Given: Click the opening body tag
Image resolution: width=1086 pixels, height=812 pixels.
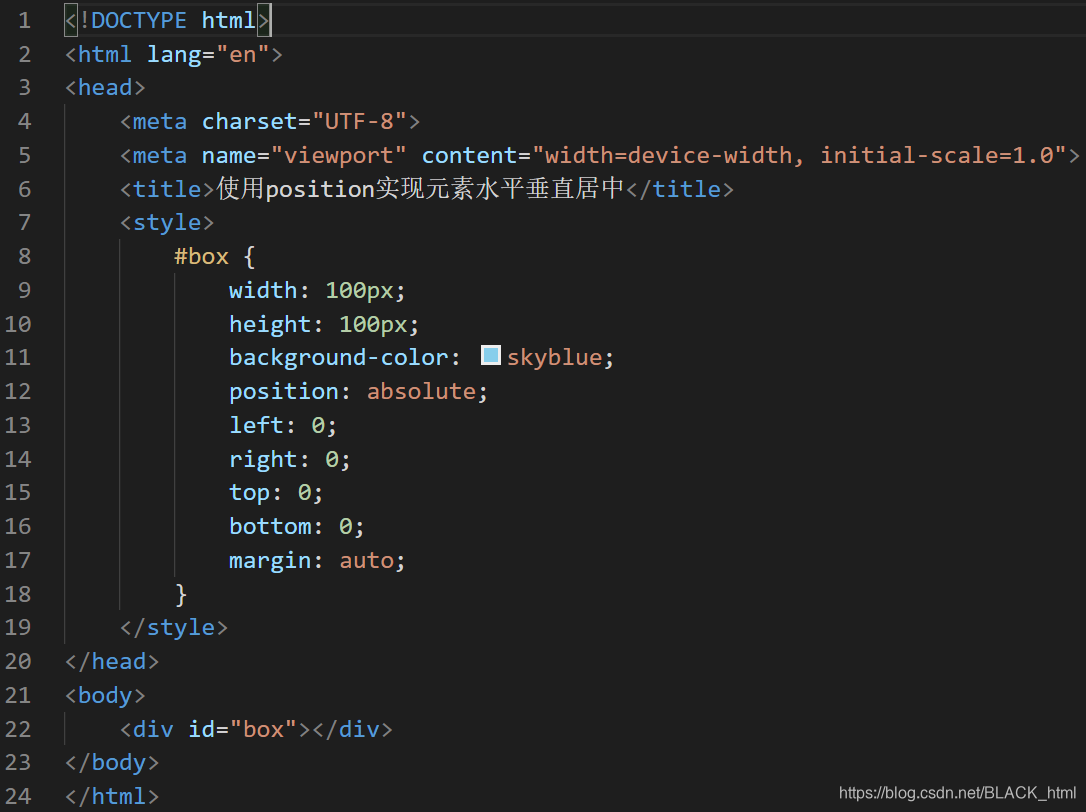Looking at the screenshot, I should 105,695.
